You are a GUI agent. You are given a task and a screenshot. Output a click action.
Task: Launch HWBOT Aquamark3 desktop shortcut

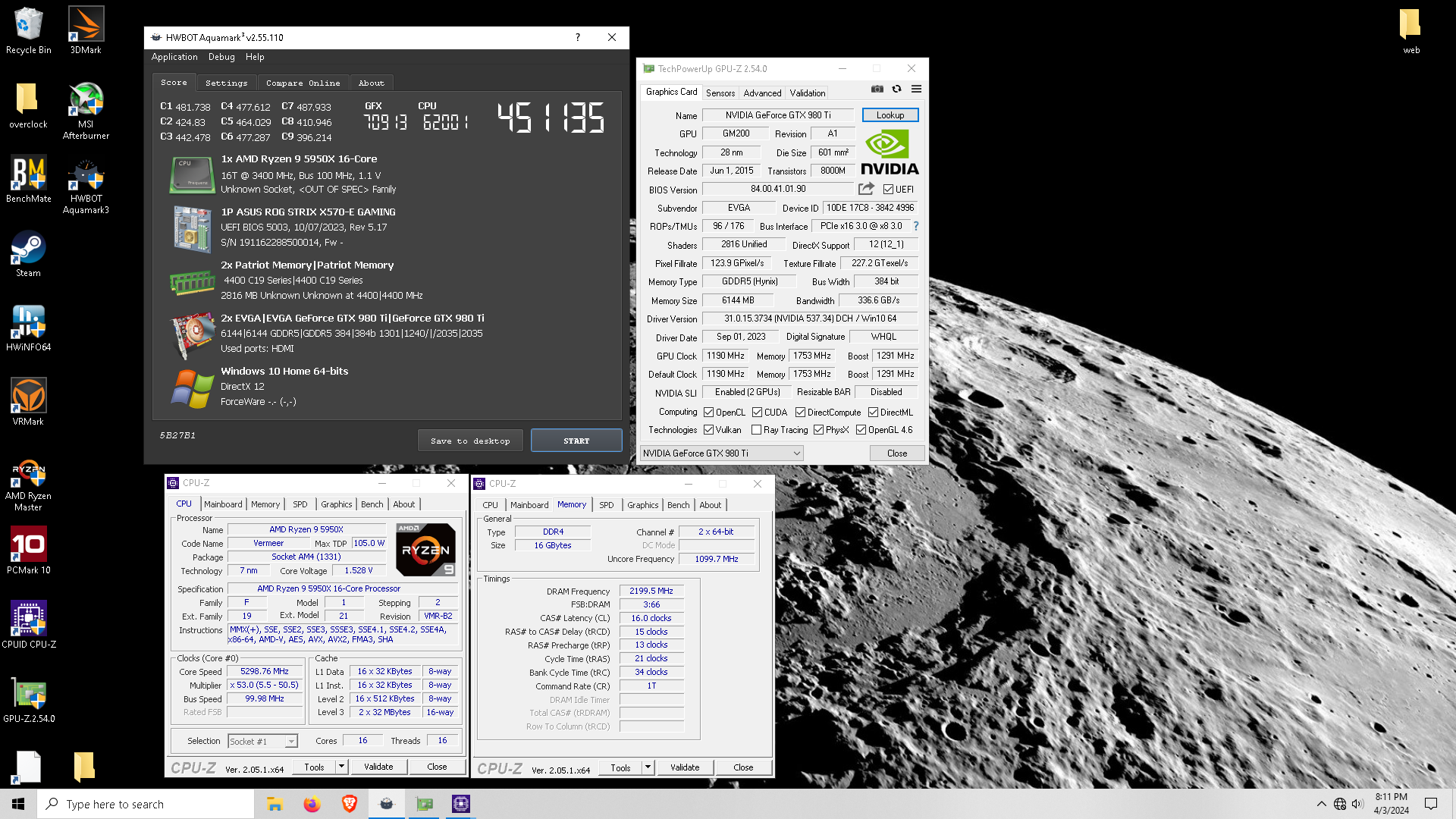pos(86,186)
